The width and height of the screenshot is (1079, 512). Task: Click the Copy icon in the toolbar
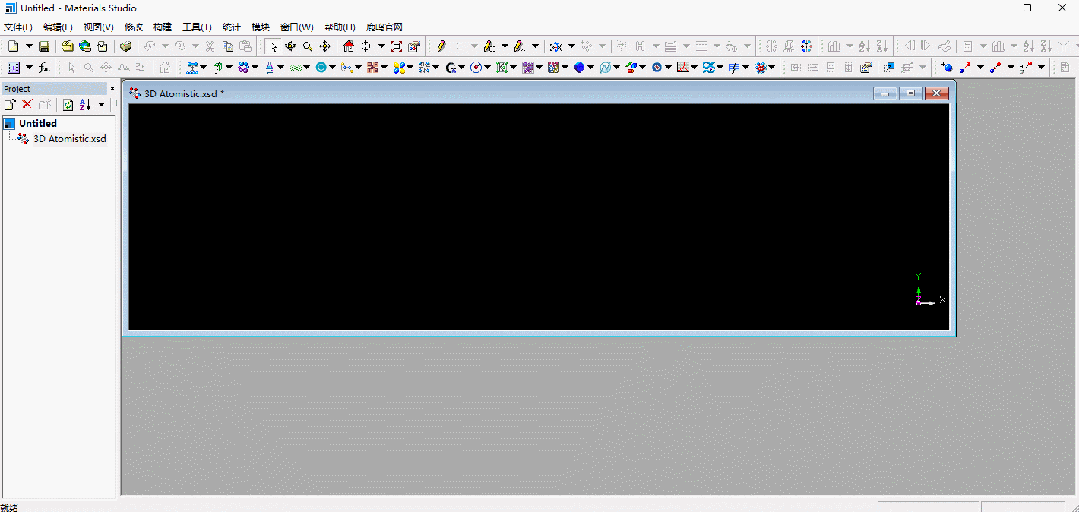[x=228, y=46]
